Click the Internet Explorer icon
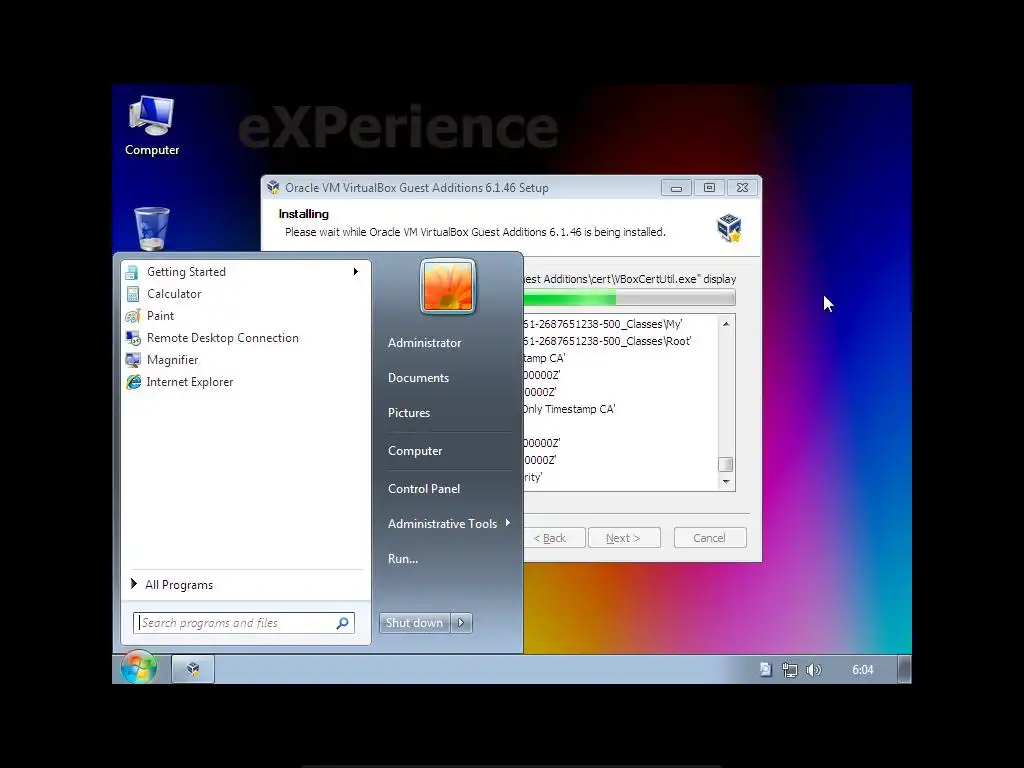The image size is (1024, 768). point(133,382)
